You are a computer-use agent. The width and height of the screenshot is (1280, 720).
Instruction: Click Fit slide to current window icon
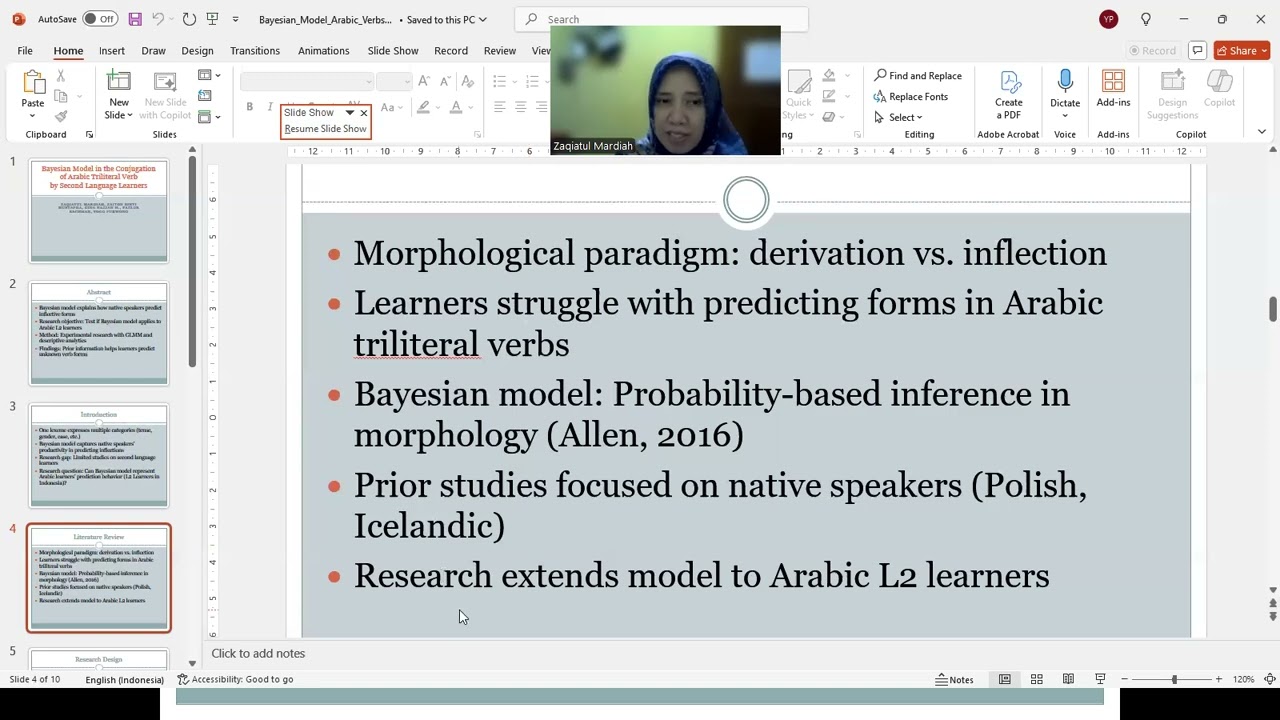coord(1270,679)
